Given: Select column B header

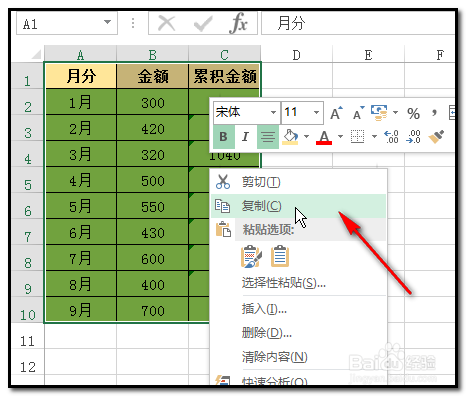Looking at the screenshot, I should (153, 54).
